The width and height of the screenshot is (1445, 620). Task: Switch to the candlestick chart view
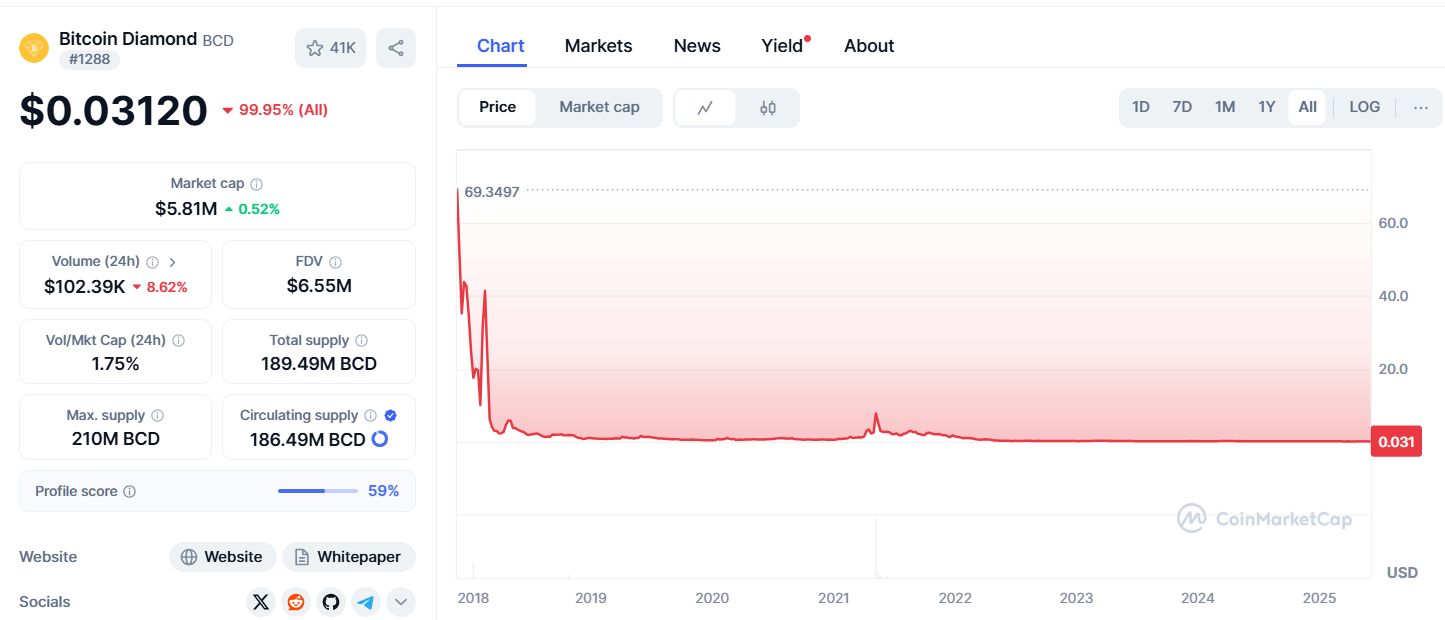768,108
